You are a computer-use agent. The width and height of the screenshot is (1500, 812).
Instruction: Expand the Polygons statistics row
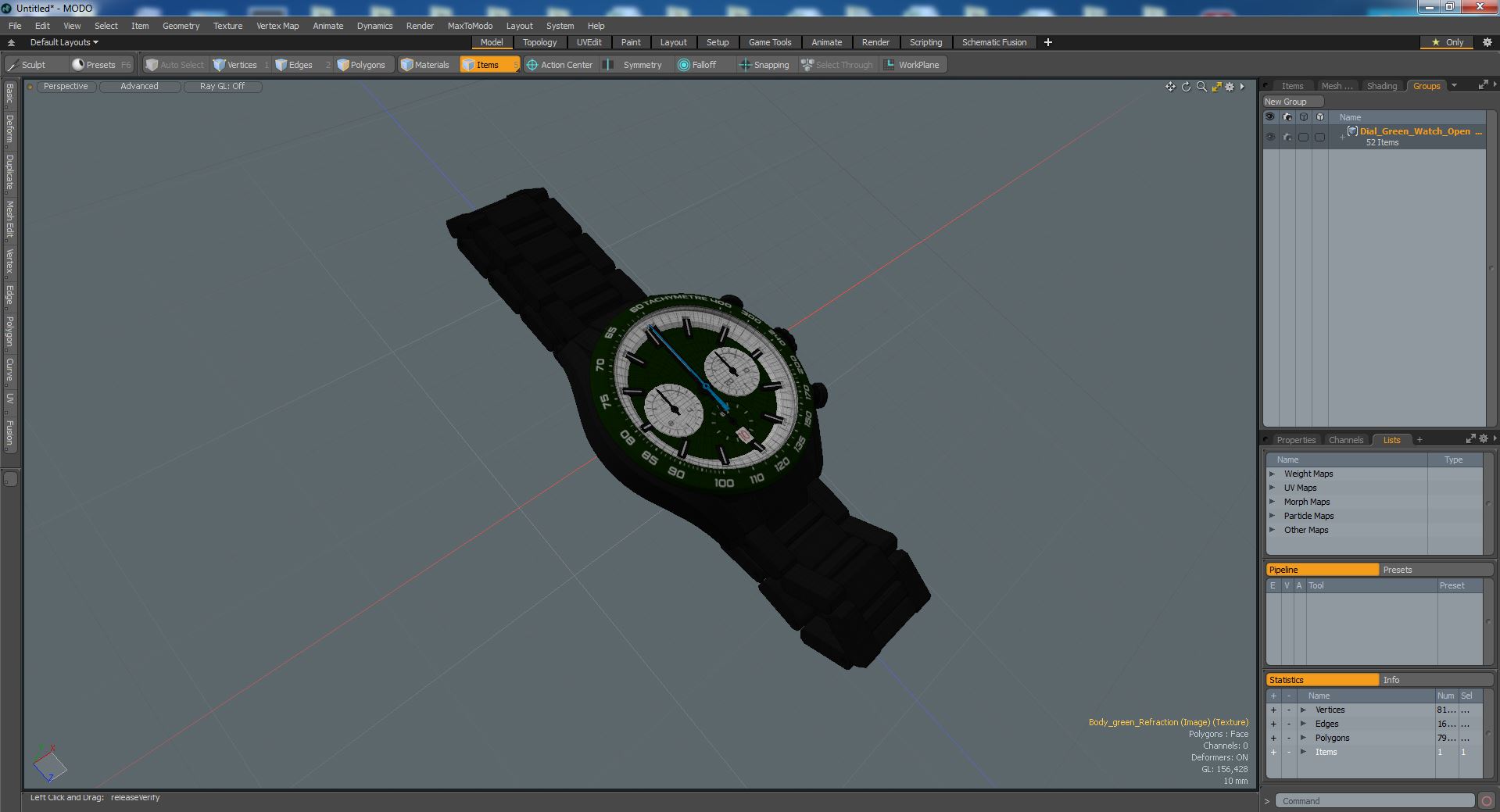(x=1303, y=738)
